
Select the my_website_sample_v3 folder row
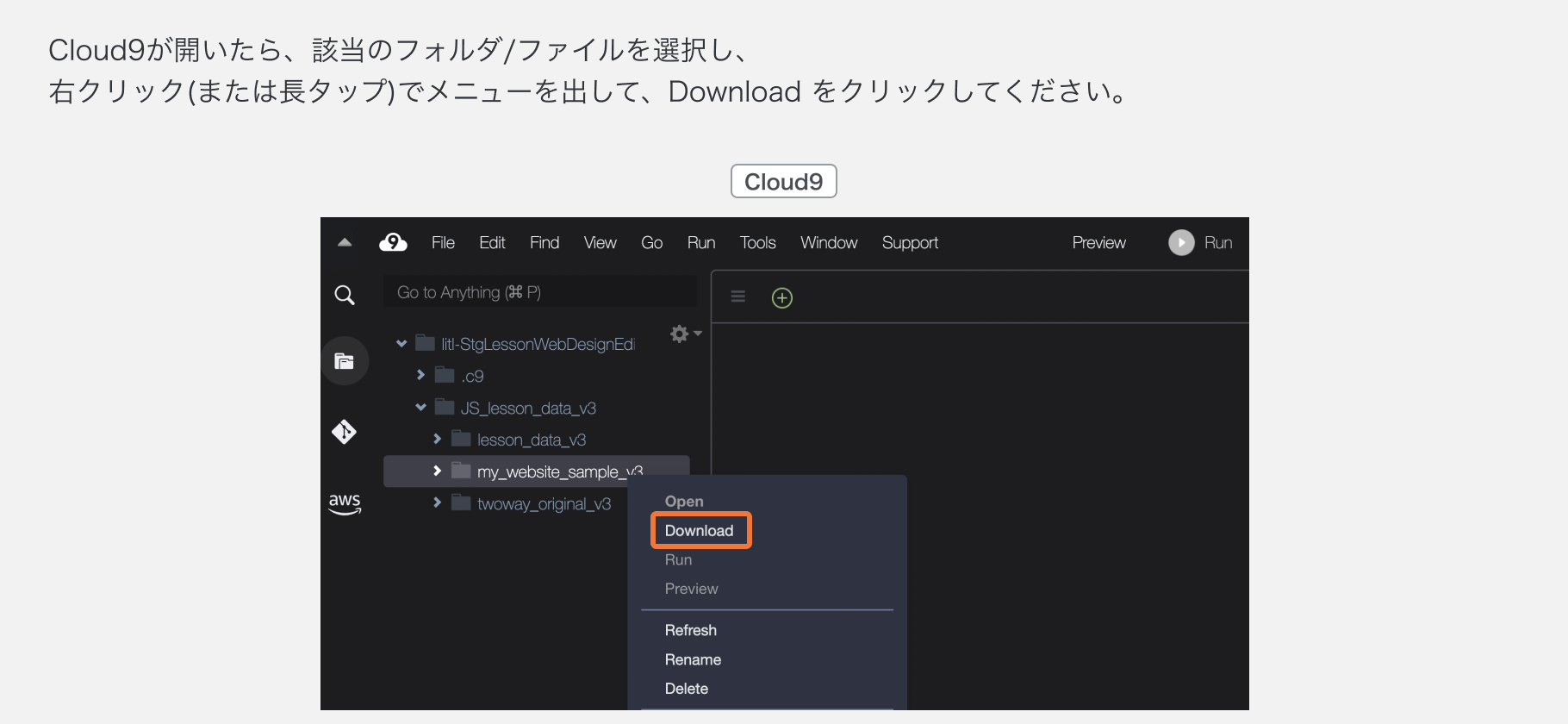tap(536, 471)
